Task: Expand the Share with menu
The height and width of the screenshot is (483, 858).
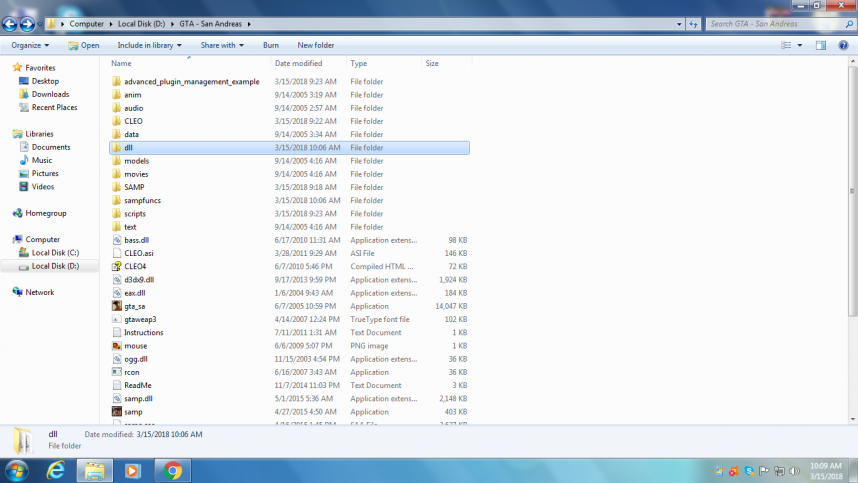Action: pos(222,45)
